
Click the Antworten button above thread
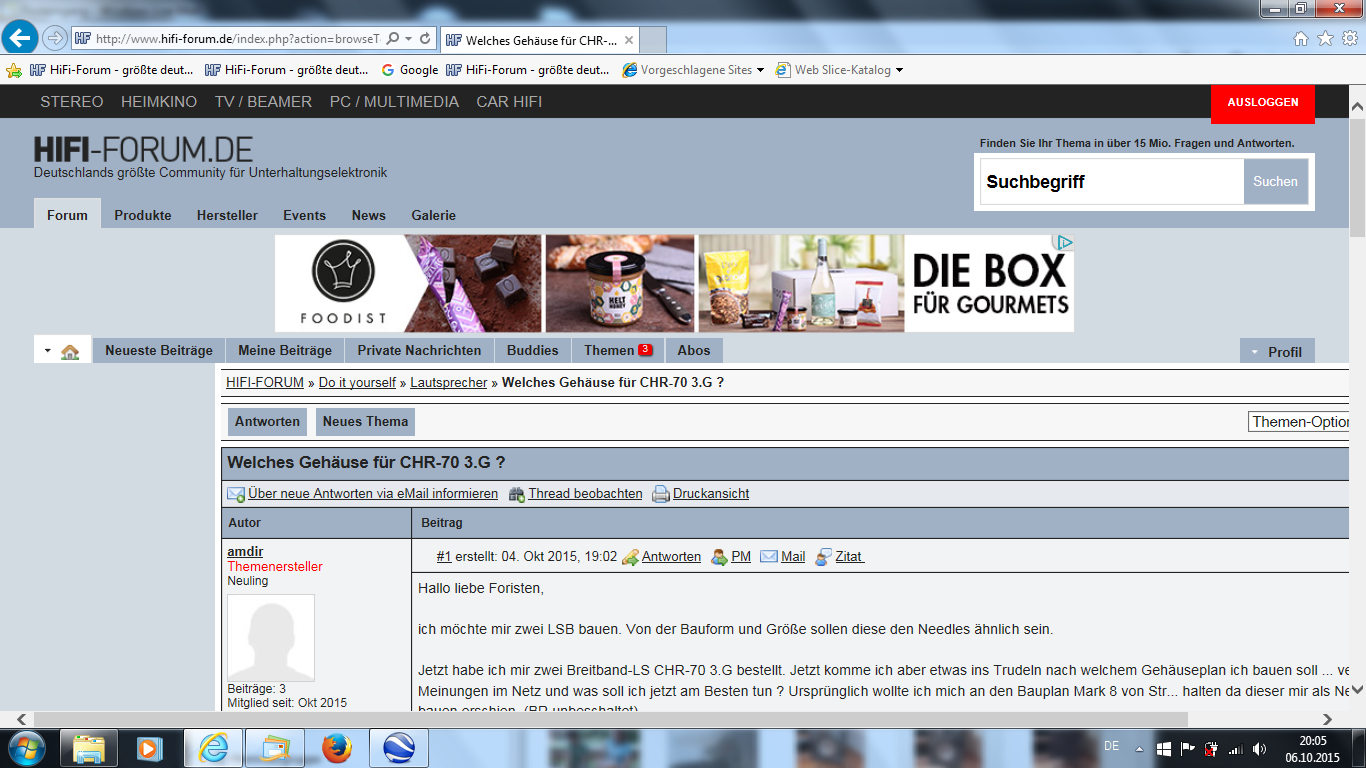267,422
